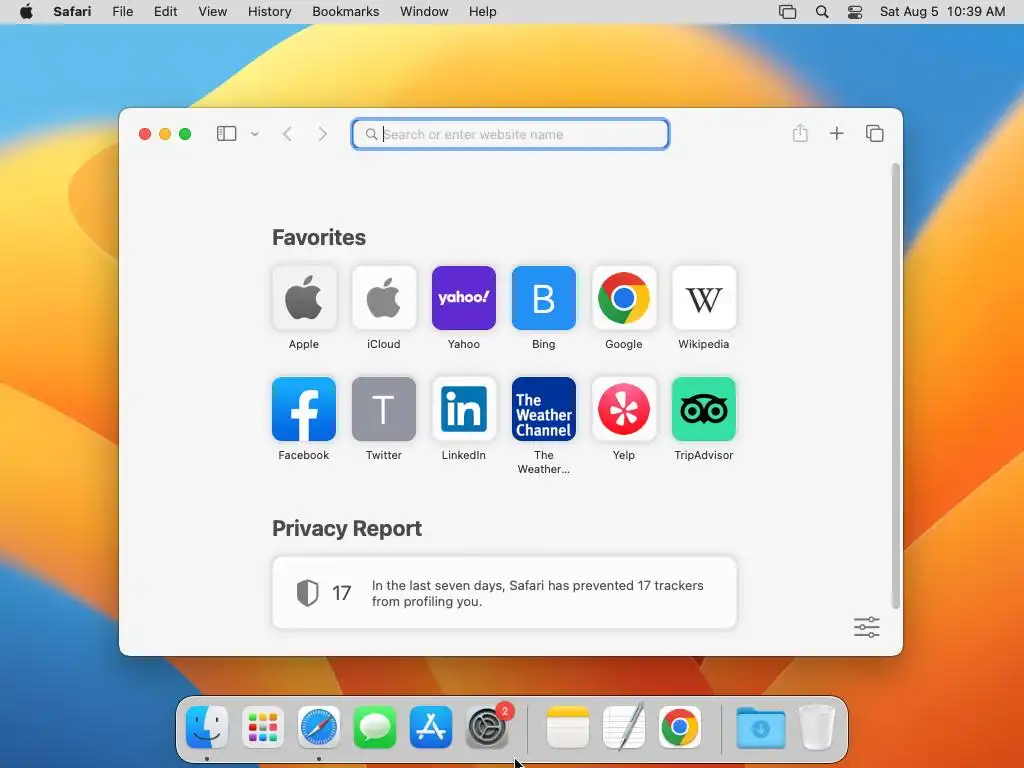This screenshot has height=768, width=1024.
Task: Click the Privacy Report shield icon
Action: tap(308, 593)
